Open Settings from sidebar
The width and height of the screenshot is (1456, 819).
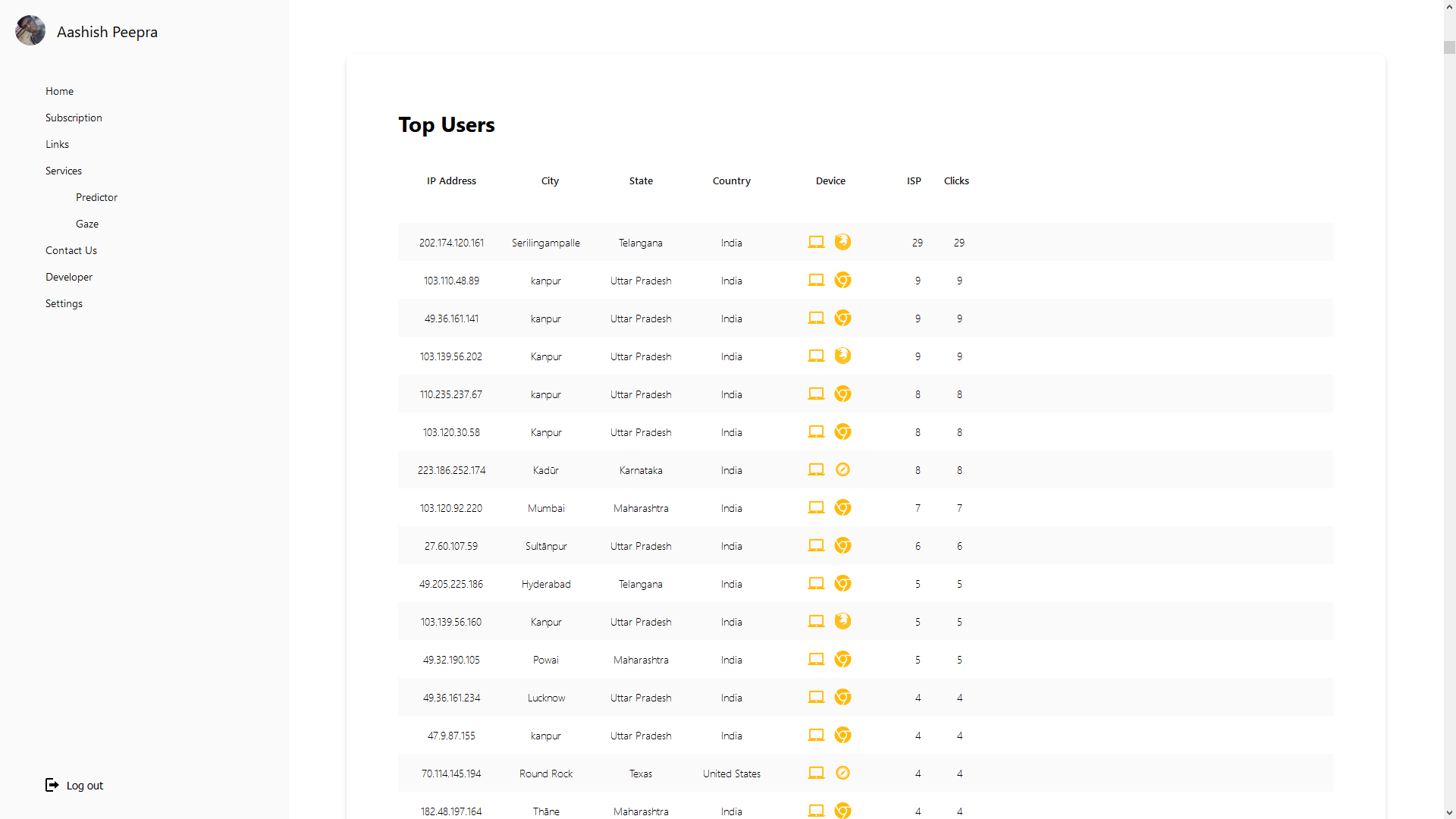pyautogui.click(x=64, y=303)
